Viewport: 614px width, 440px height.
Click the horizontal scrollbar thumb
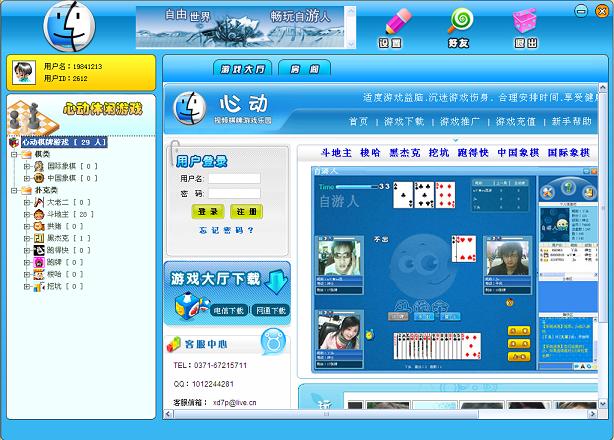click(325, 414)
